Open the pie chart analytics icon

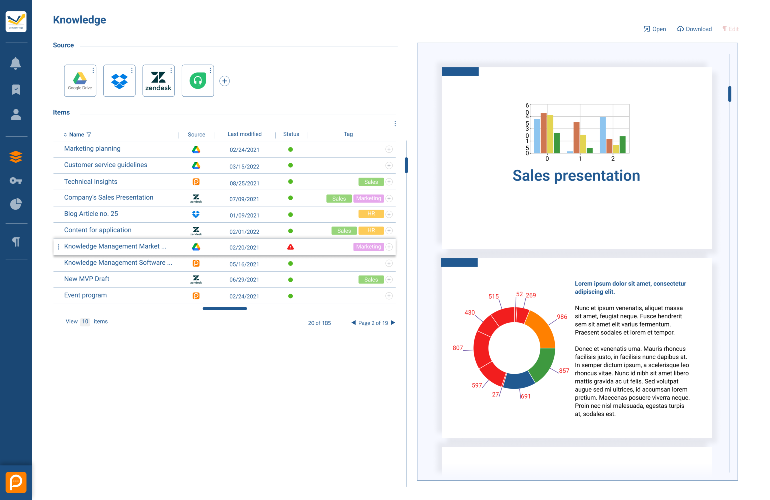pyautogui.click(x=16, y=204)
